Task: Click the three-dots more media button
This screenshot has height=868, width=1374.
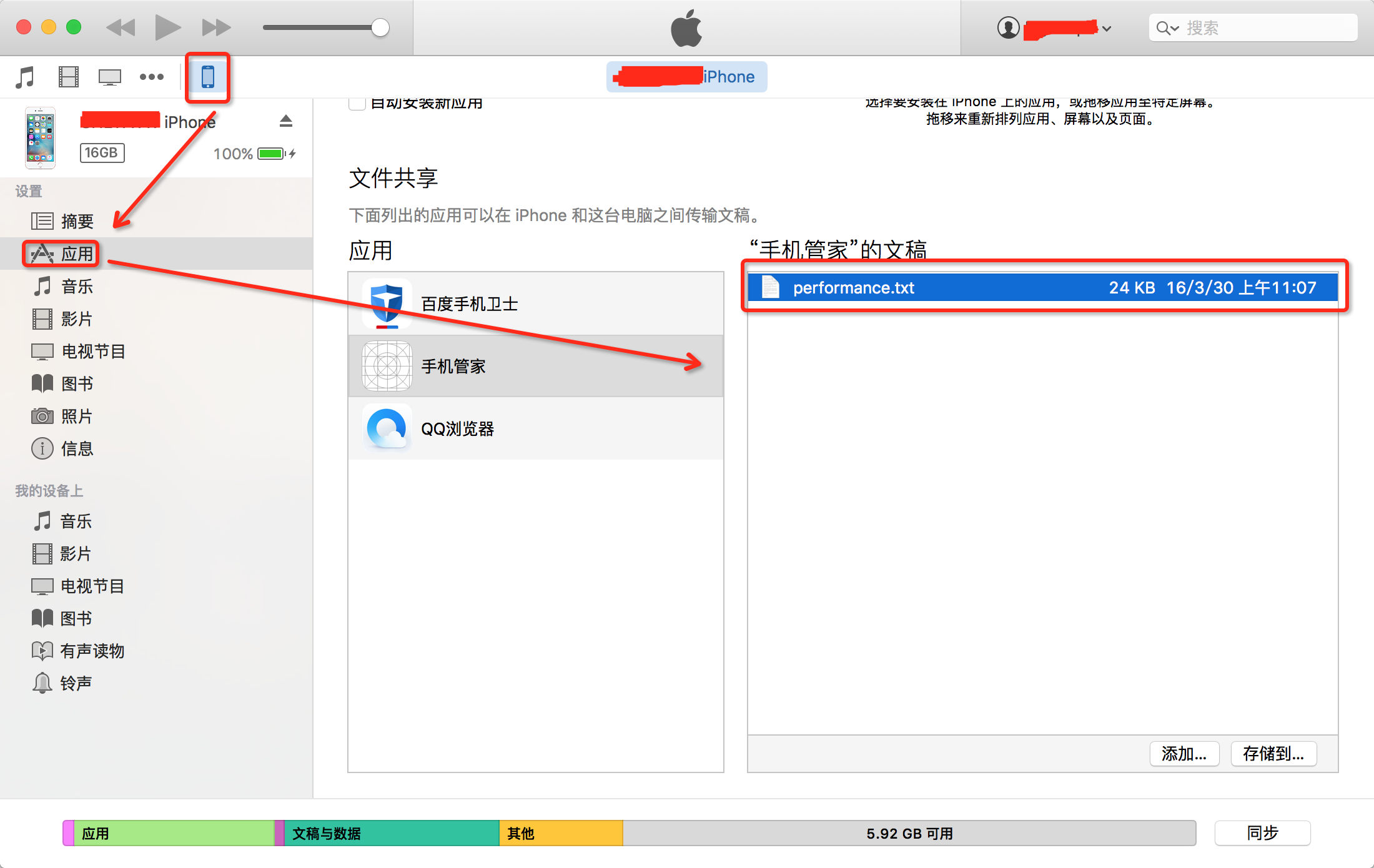Action: 151,77
